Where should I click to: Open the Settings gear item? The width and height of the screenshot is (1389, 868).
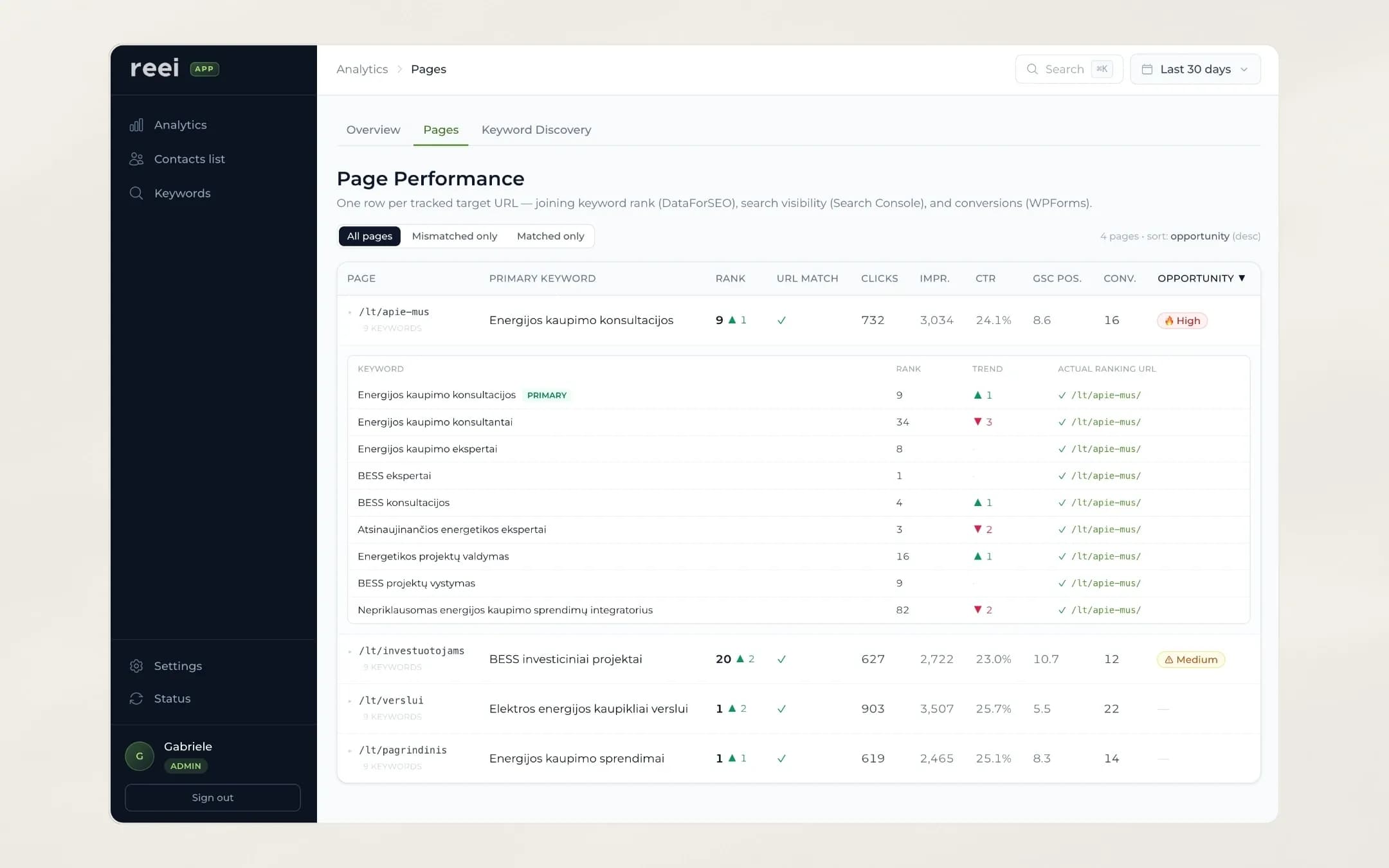[x=166, y=666]
